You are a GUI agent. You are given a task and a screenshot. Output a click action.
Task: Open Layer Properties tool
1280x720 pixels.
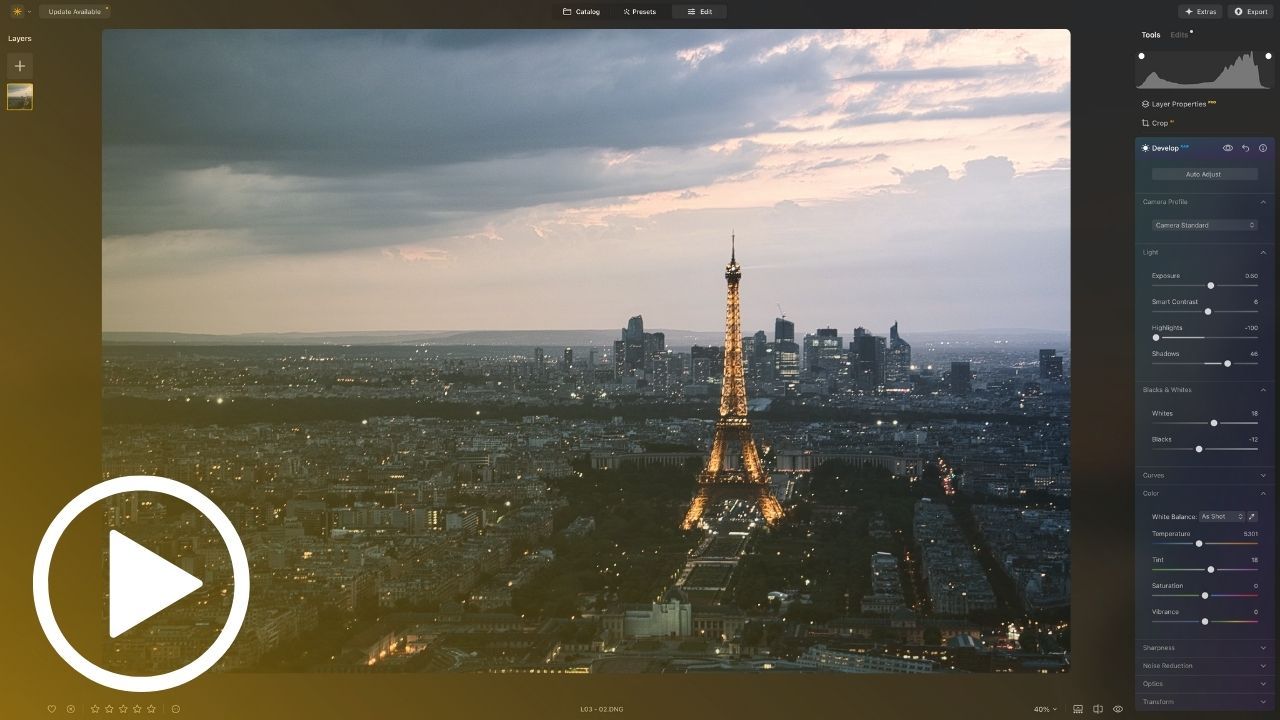click(1178, 104)
